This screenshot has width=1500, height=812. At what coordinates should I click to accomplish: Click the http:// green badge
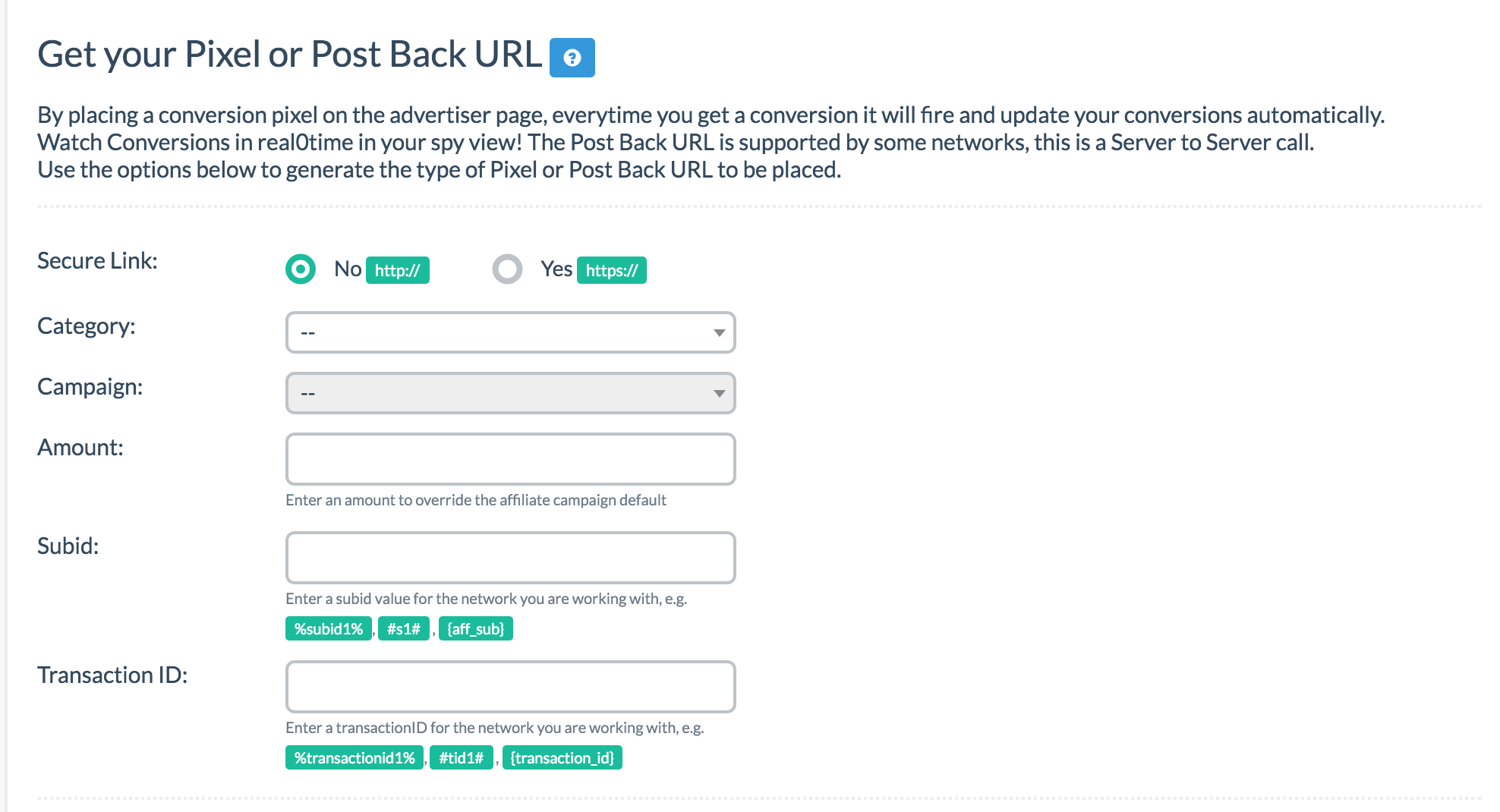tap(397, 270)
